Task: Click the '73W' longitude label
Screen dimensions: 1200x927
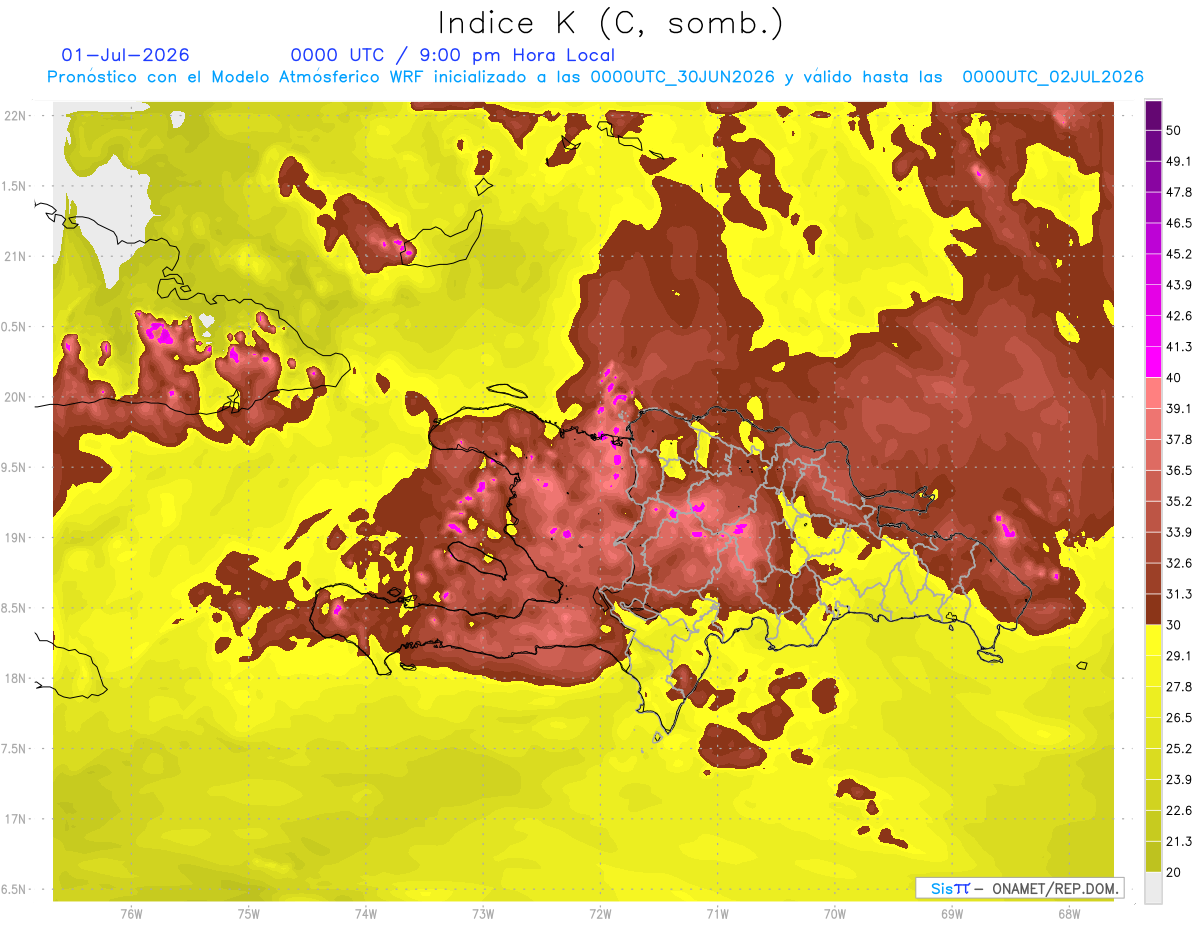Action: [483, 914]
